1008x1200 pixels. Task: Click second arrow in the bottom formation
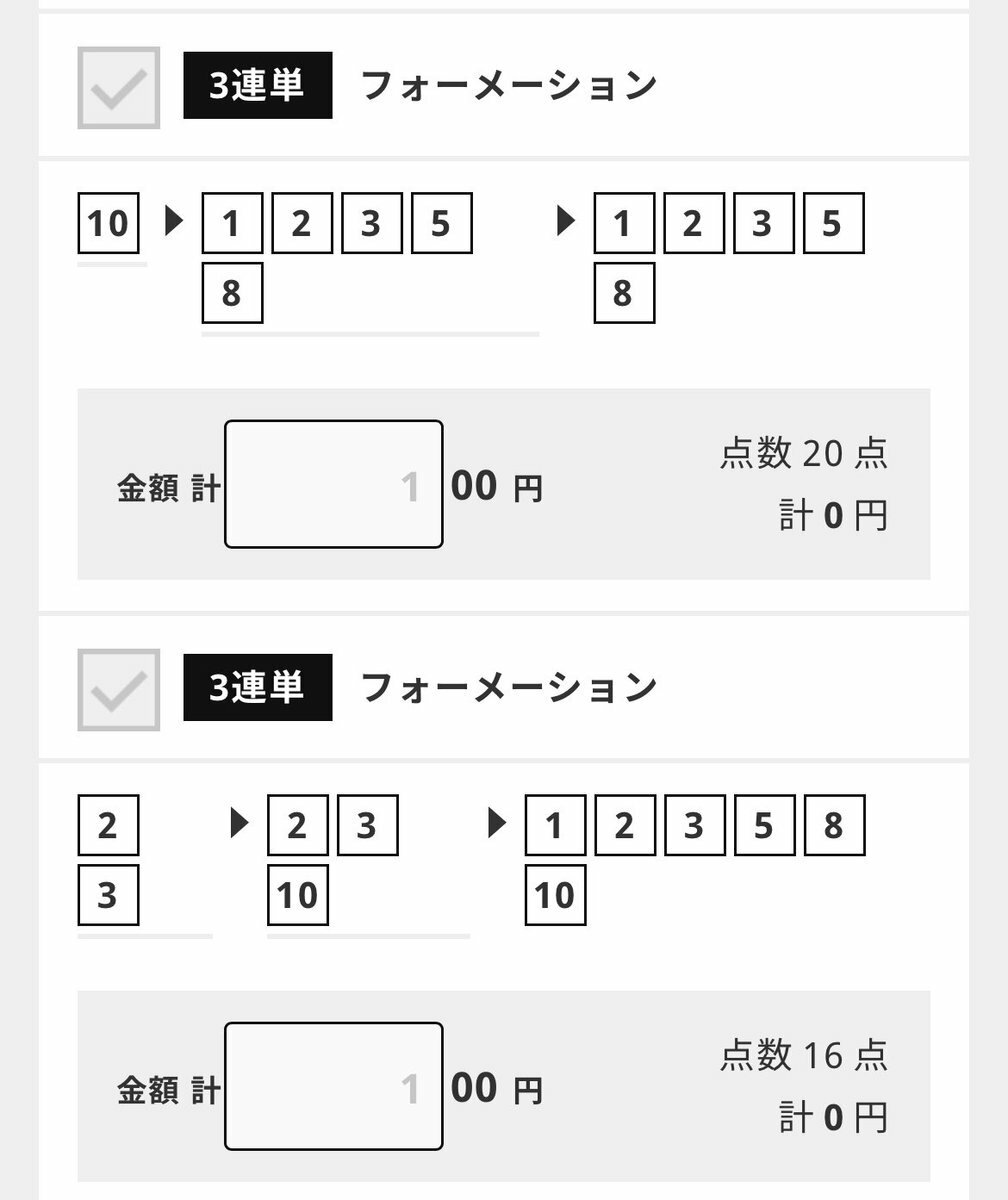pyautogui.click(x=497, y=824)
